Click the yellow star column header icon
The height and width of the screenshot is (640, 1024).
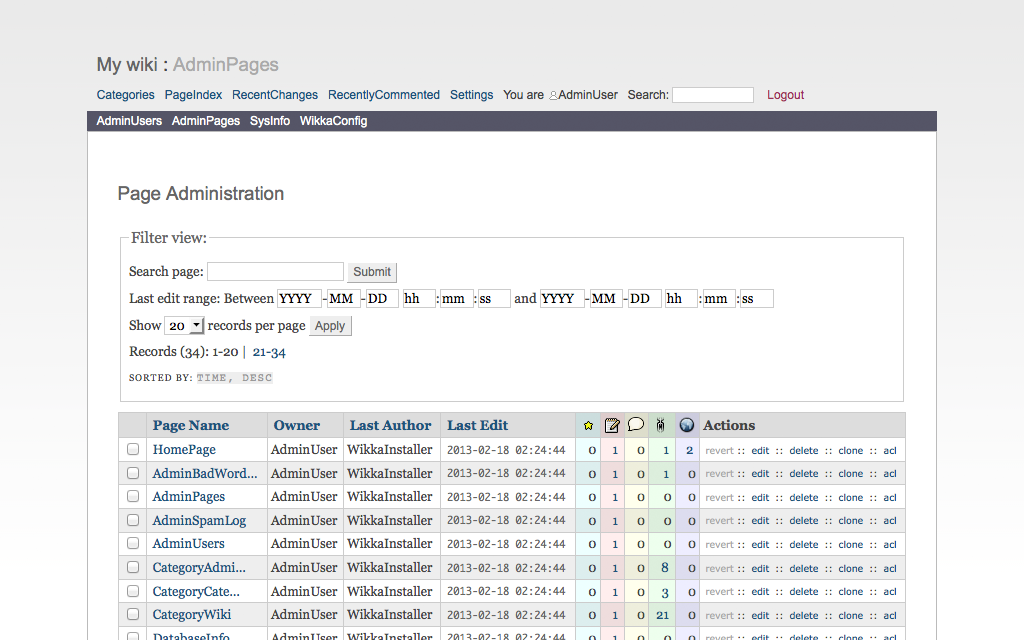click(x=588, y=425)
